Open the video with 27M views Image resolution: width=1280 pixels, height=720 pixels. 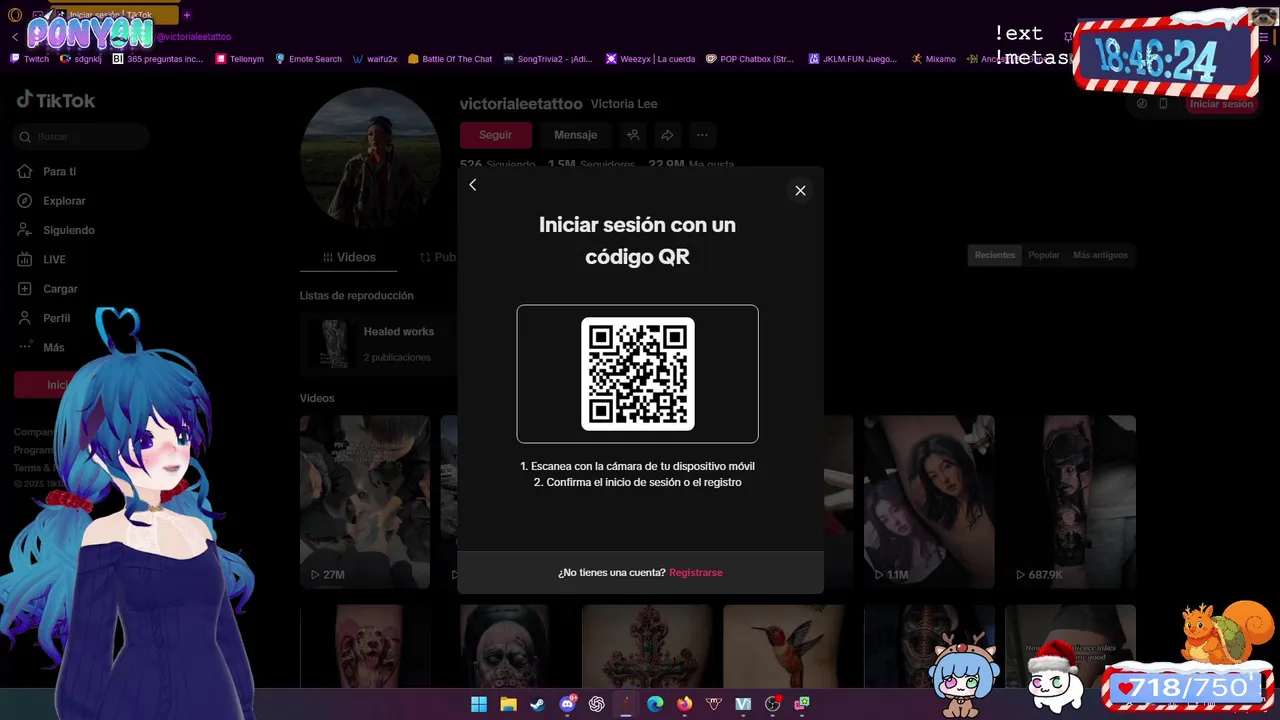pos(365,501)
